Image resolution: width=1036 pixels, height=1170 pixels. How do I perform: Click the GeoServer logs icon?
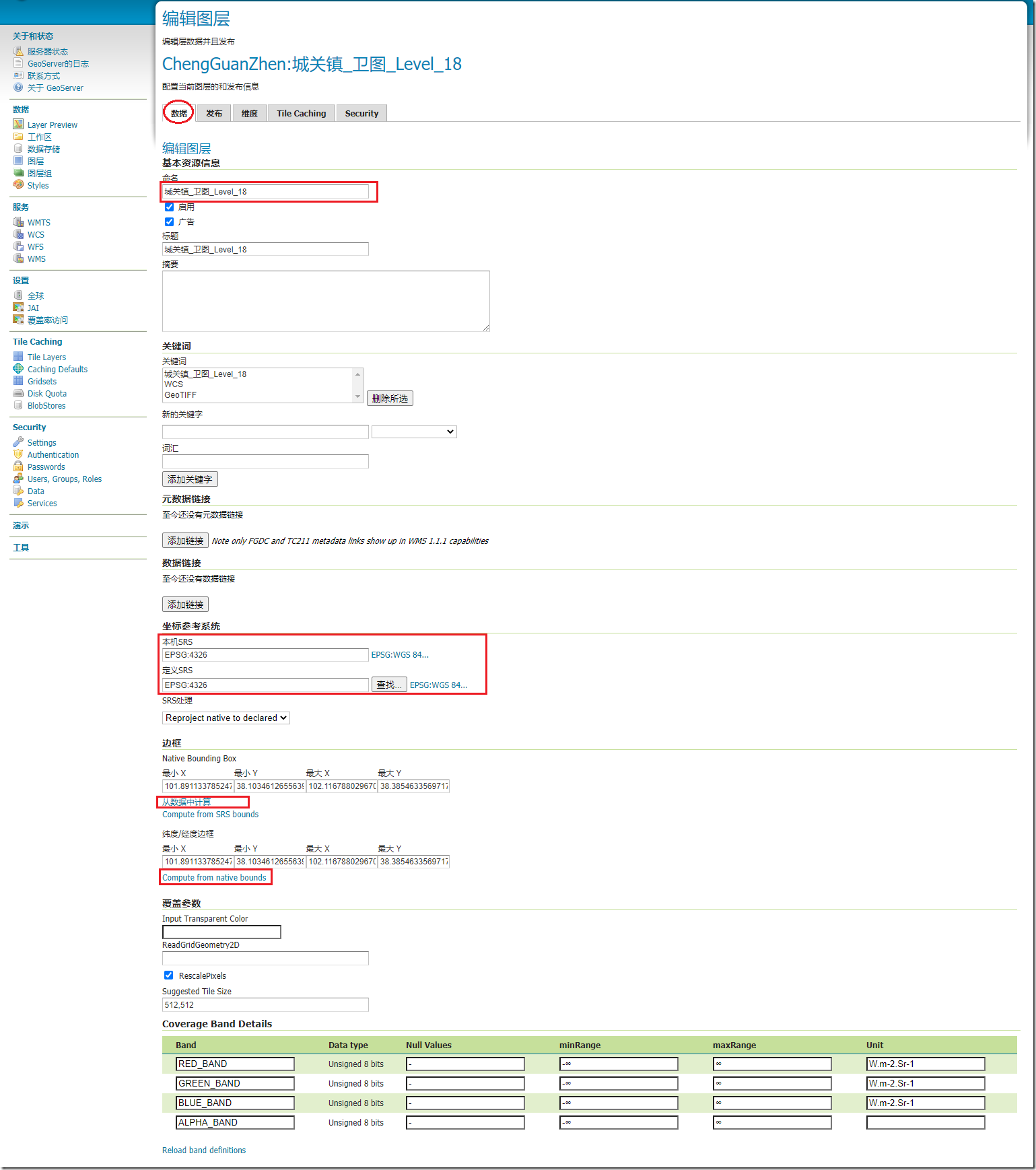18,63
